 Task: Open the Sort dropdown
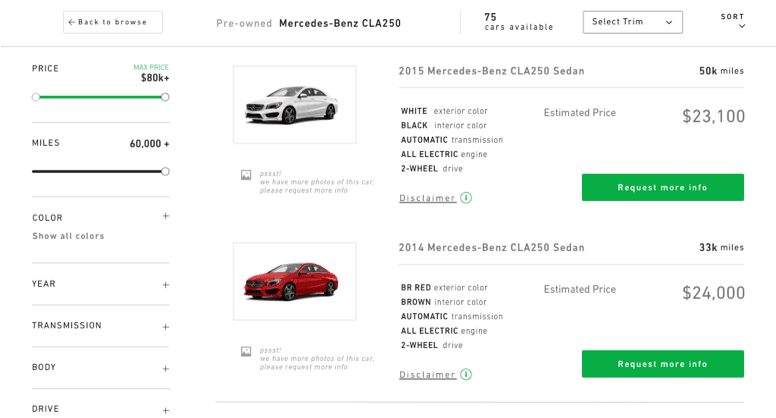tap(733, 21)
